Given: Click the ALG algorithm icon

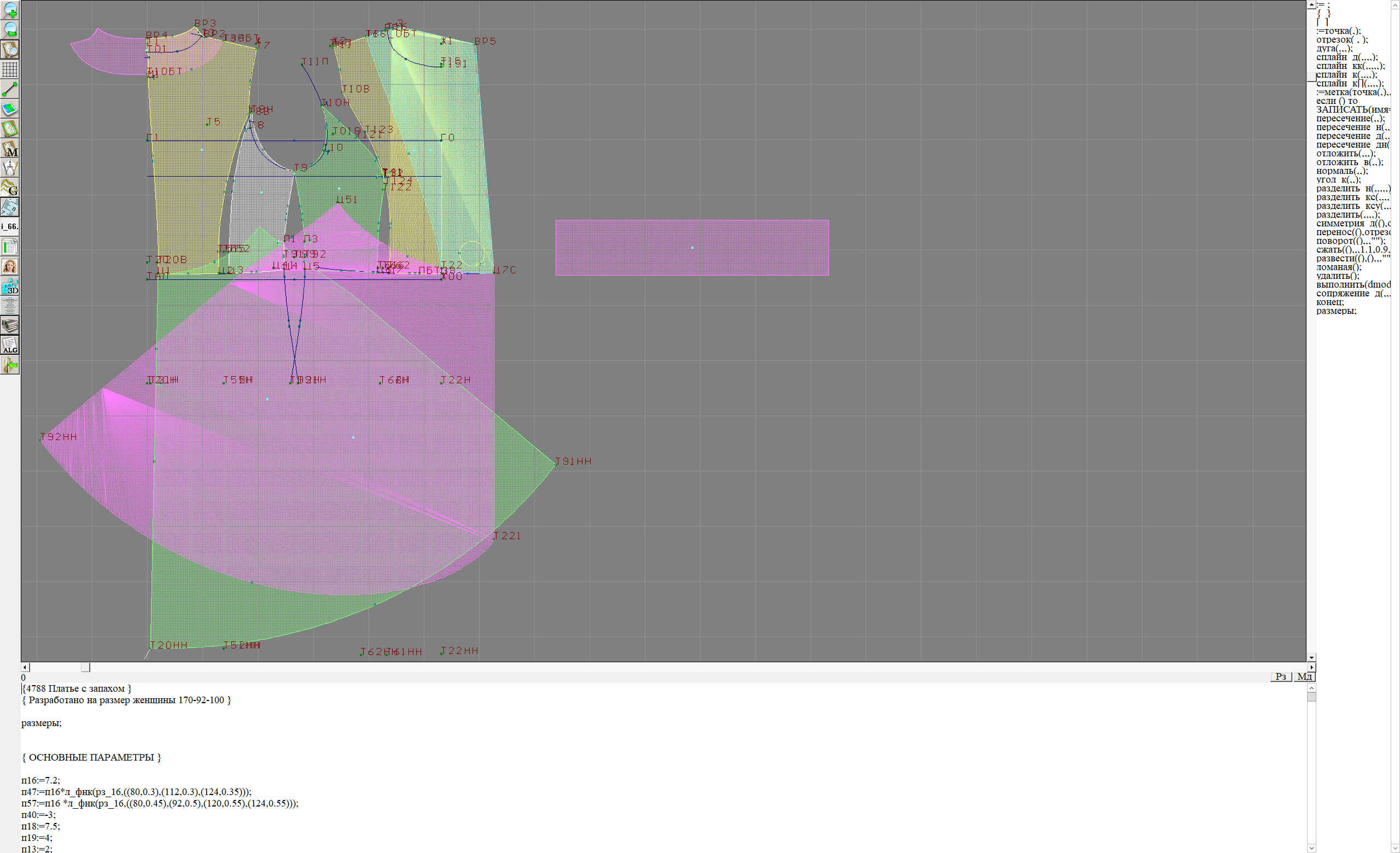Looking at the screenshot, I should (10, 345).
